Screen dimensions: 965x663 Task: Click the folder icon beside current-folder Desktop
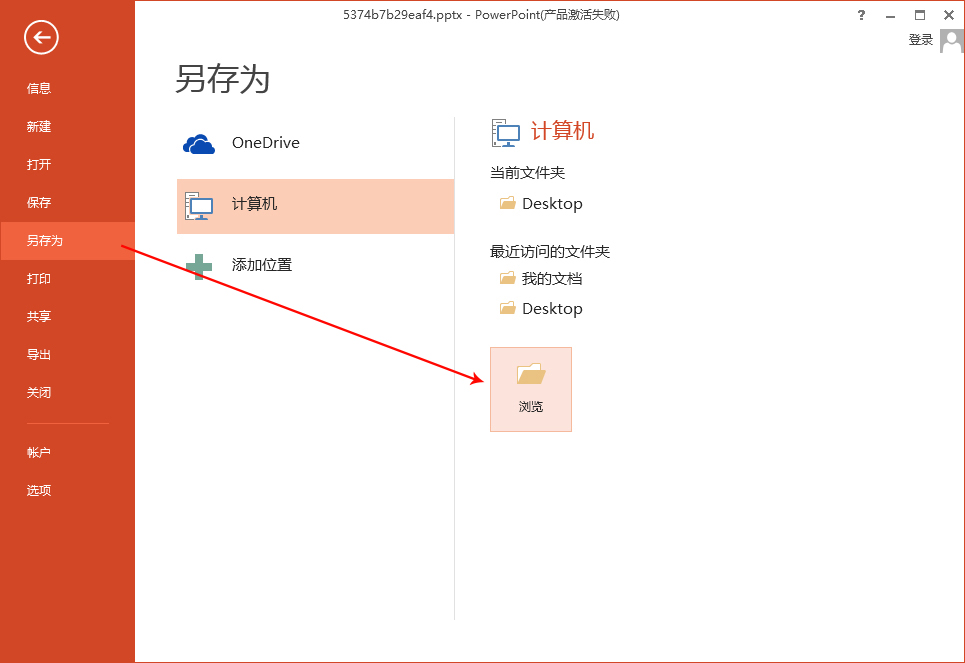click(508, 203)
